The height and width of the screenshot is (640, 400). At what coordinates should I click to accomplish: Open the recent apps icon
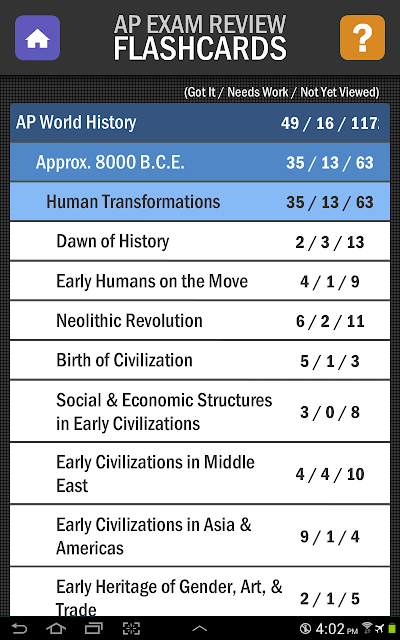93,628
